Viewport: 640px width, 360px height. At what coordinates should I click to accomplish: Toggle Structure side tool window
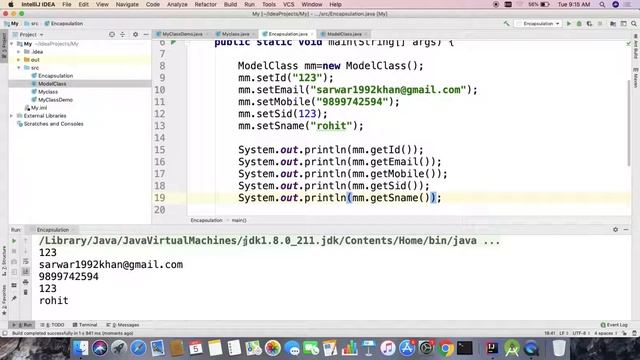coord(4,261)
